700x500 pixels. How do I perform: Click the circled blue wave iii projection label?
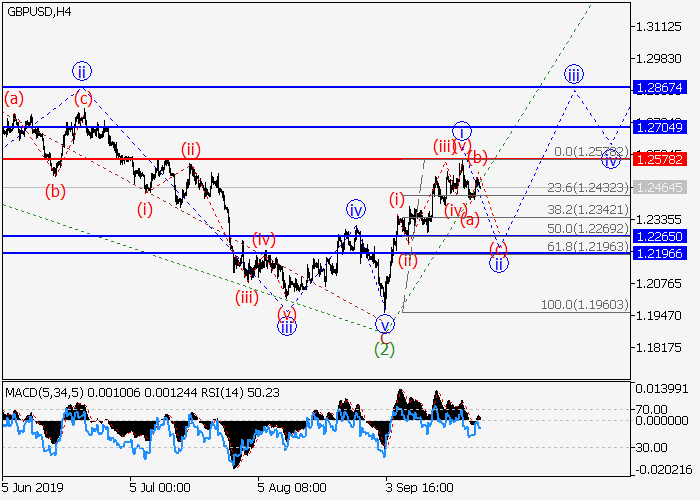pyautogui.click(x=573, y=74)
